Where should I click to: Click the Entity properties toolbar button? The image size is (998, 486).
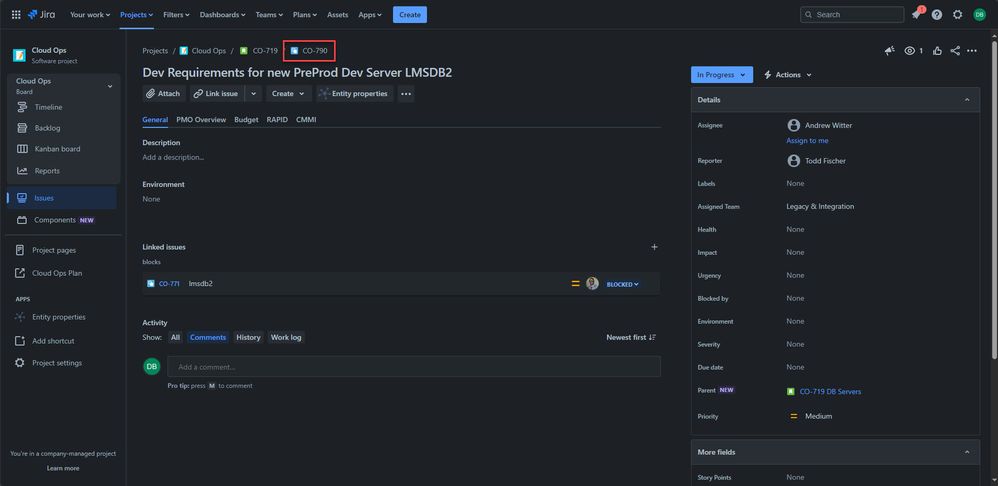[x=355, y=94]
